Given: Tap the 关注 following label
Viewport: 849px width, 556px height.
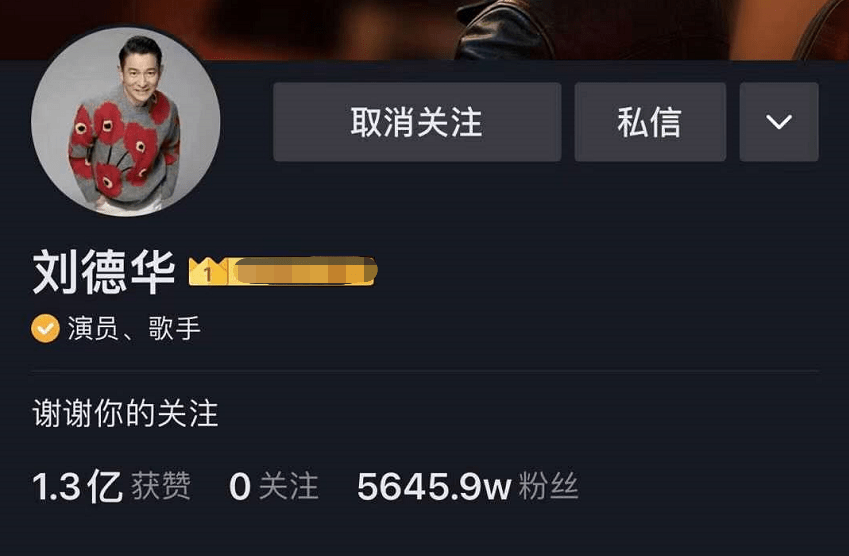Looking at the screenshot, I should pyautogui.click(x=289, y=486).
